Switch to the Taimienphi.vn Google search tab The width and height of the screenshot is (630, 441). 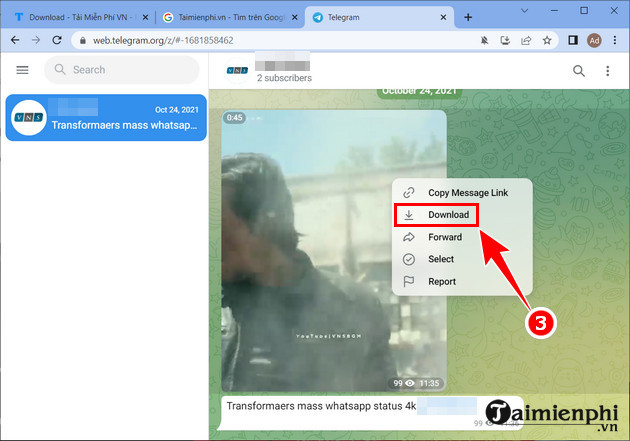point(230,17)
